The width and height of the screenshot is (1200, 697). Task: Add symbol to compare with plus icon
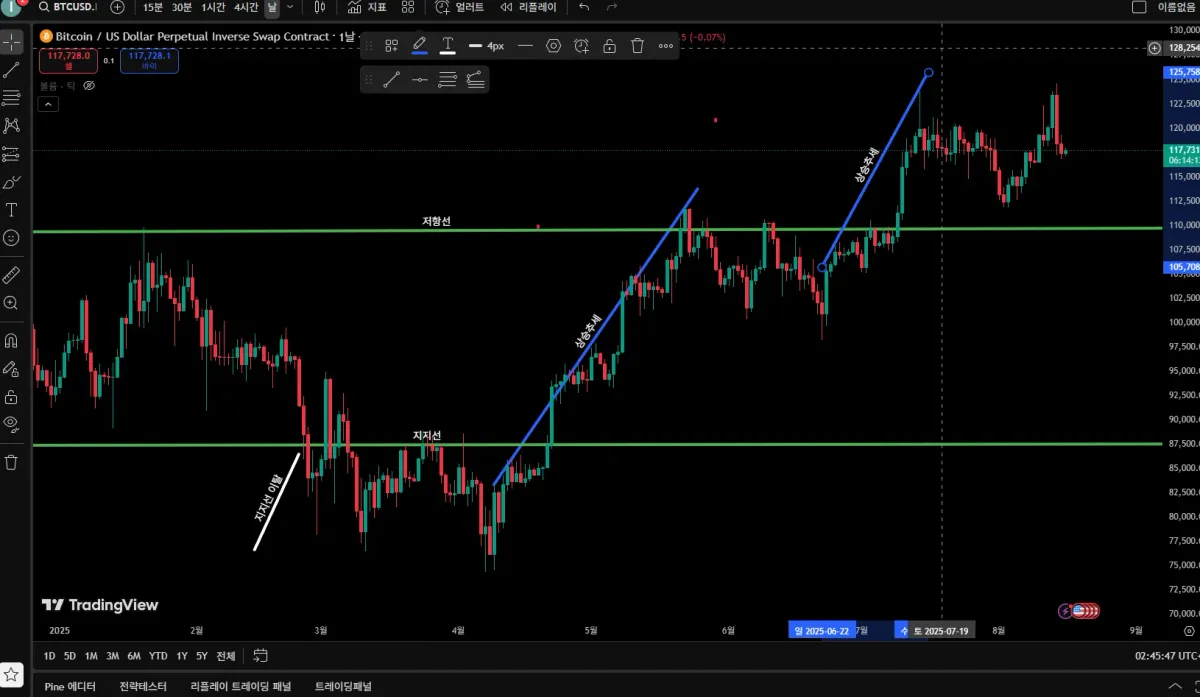118,7
